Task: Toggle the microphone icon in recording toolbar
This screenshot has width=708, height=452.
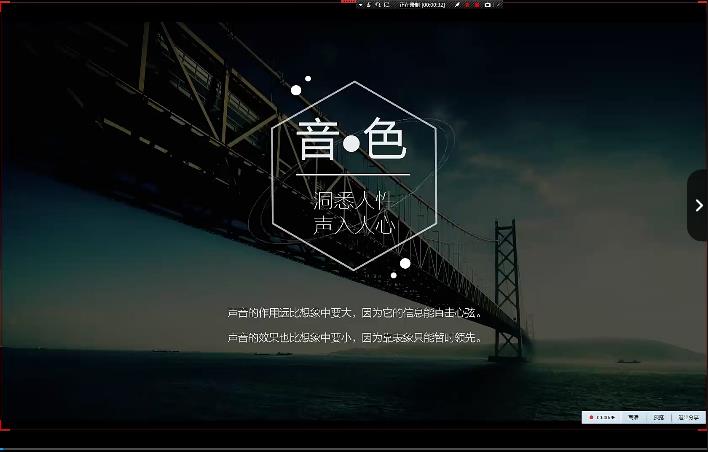Action: (x=368, y=5)
